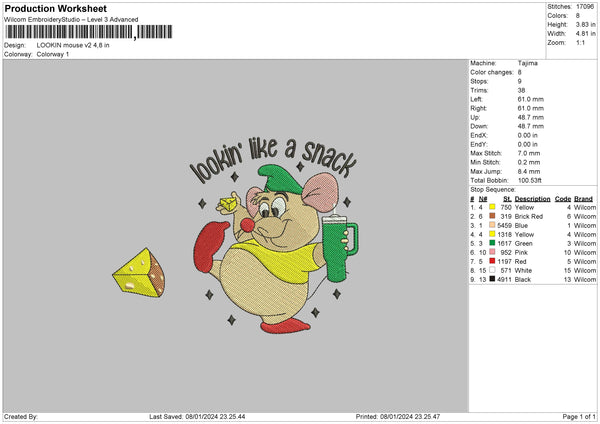
Task: Click the "St." column header
Action: (507, 199)
